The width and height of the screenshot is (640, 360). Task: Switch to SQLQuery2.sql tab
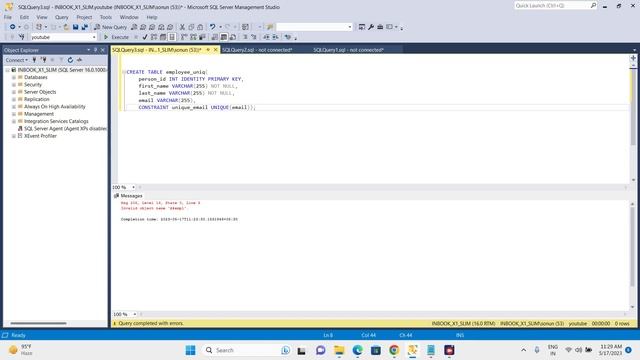[257, 50]
